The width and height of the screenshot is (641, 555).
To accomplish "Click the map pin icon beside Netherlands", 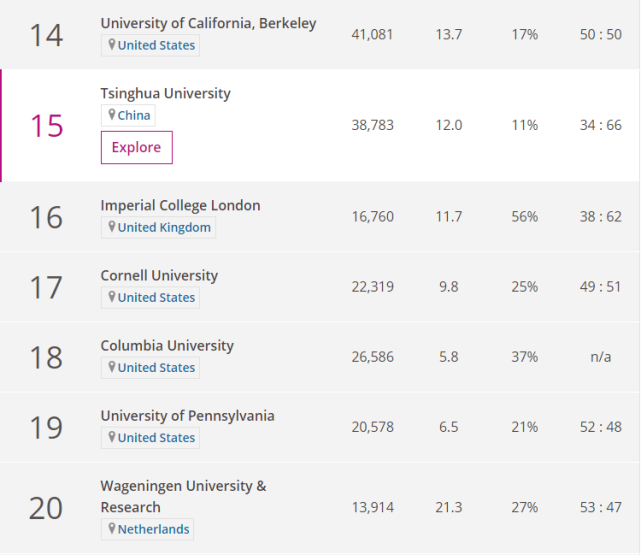I will (x=112, y=529).
